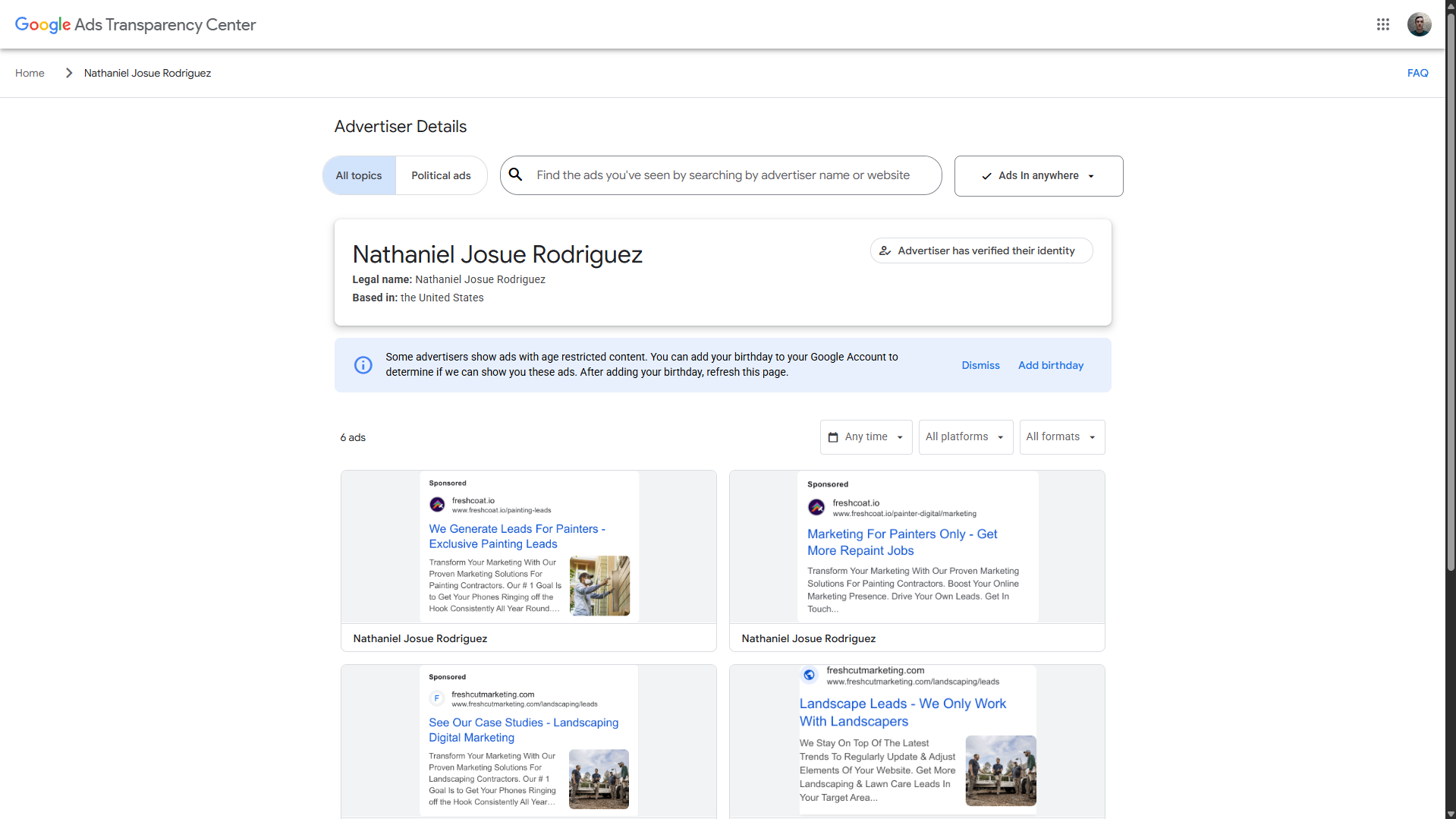Open the FAQ link
Image resolution: width=1456 pixels, height=819 pixels.
[1417, 73]
